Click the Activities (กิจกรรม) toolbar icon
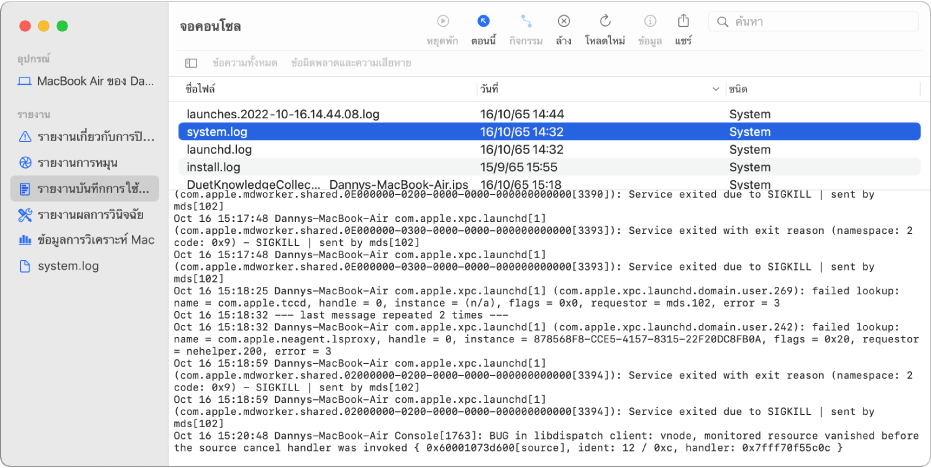Image resolution: width=931 pixels, height=468 pixels. pos(526,22)
